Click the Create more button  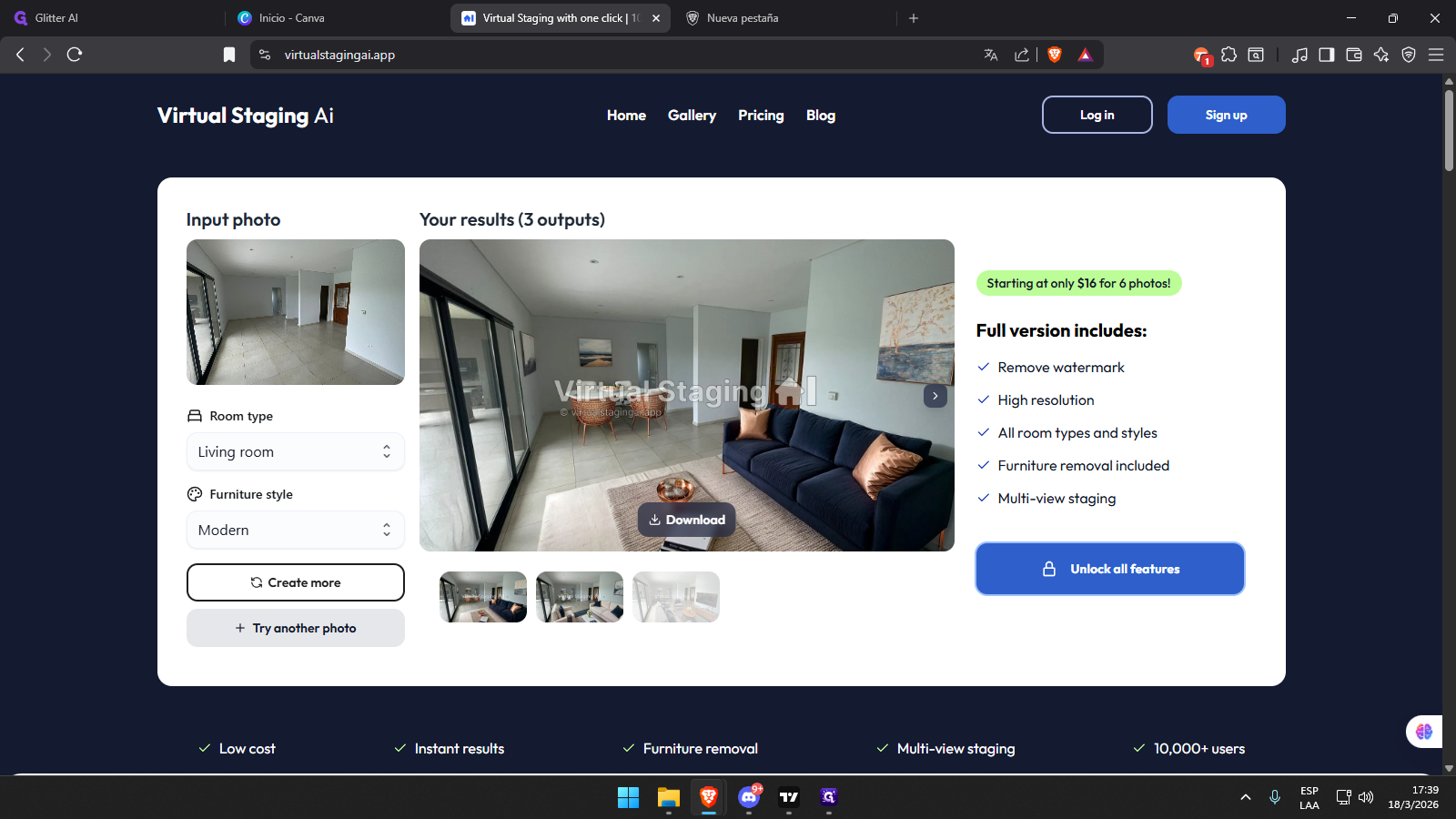(x=295, y=582)
